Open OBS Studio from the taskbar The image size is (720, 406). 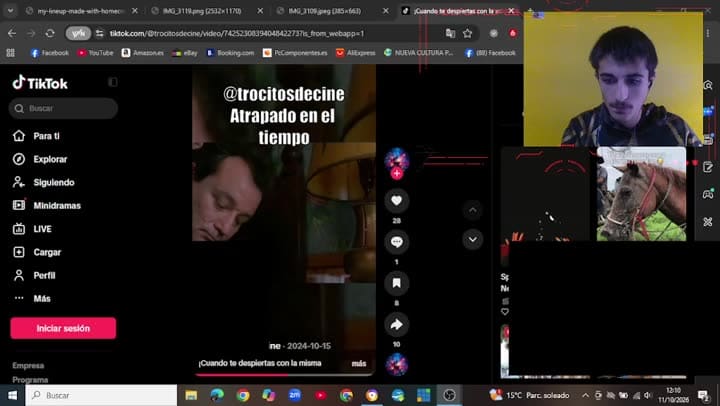(x=450, y=395)
